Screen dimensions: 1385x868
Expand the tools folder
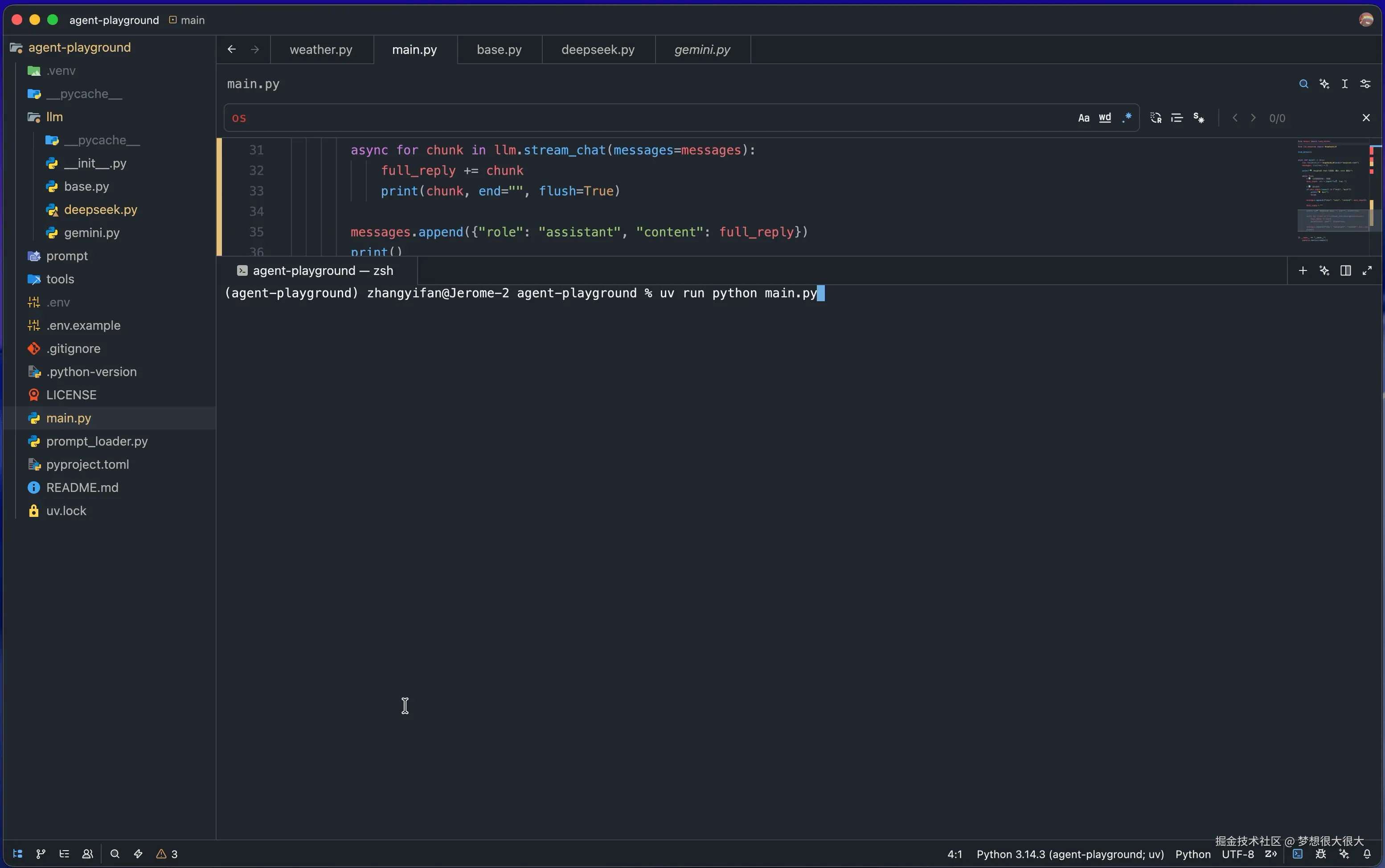(x=60, y=279)
